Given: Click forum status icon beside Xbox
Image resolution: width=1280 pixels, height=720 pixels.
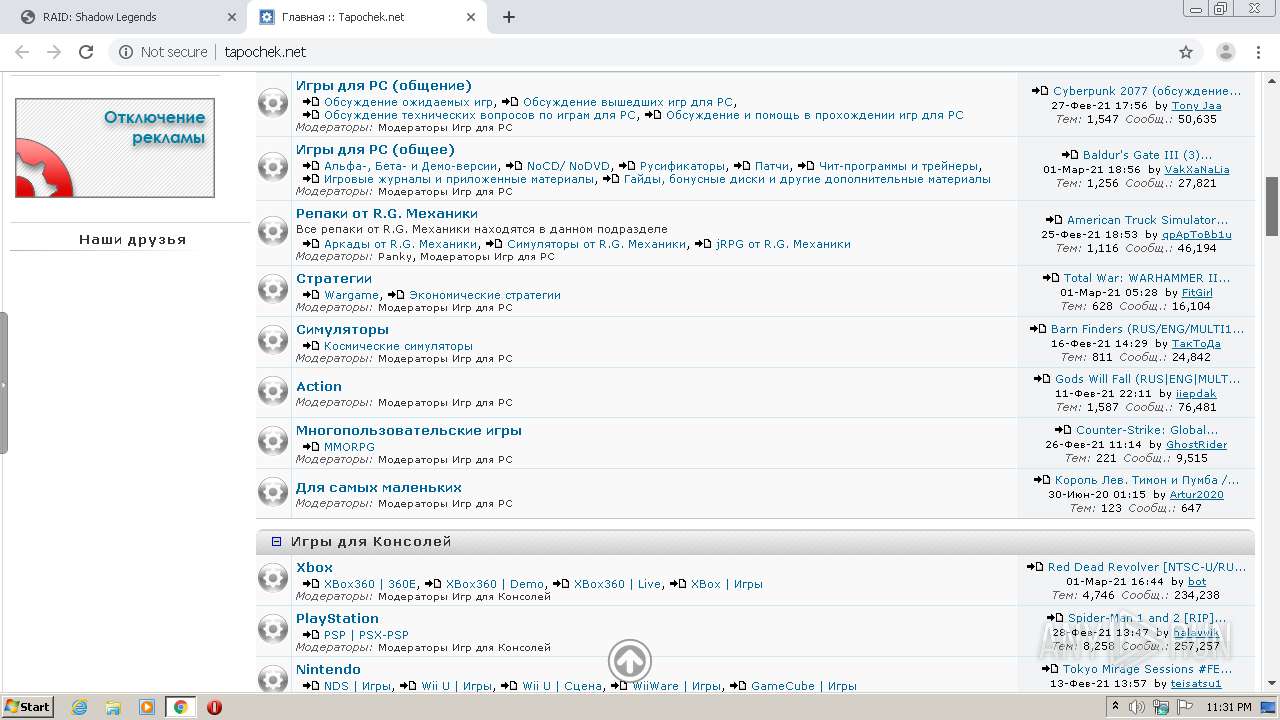Looking at the screenshot, I should 273,578.
